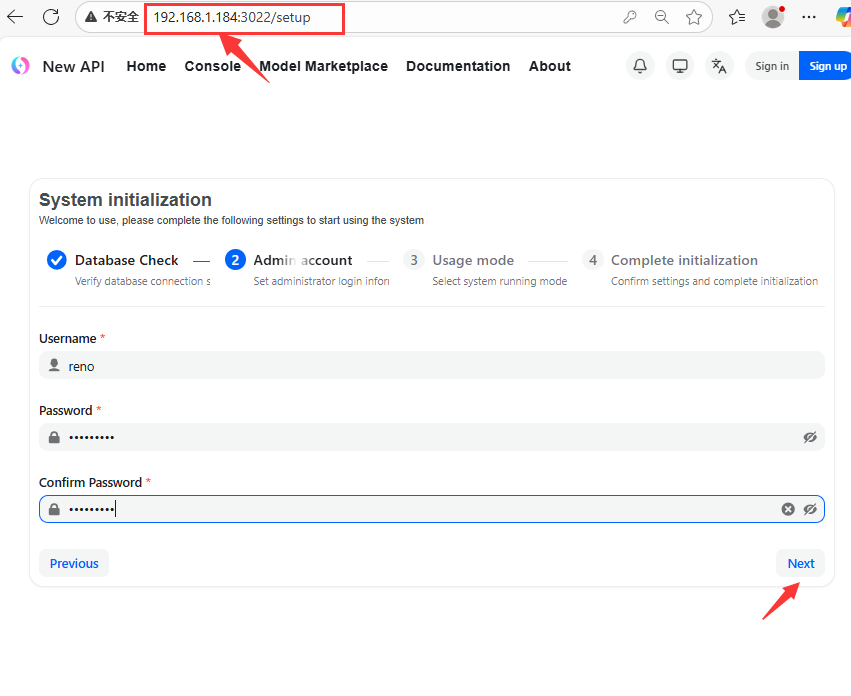Screen dimensions: 851x696
Task: Click the browser back arrow
Action: point(15,17)
